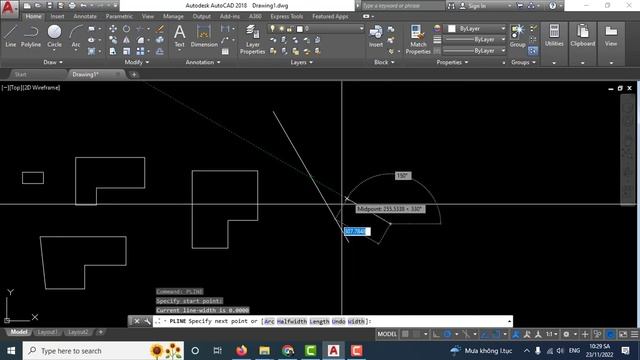The height and width of the screenshot is (360, 640).
Task: Open the Clipboard panel
Action: point(582,36)
